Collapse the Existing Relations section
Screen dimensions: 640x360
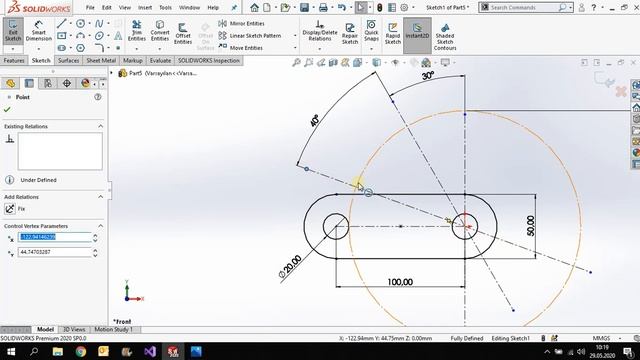pos(100,126)
